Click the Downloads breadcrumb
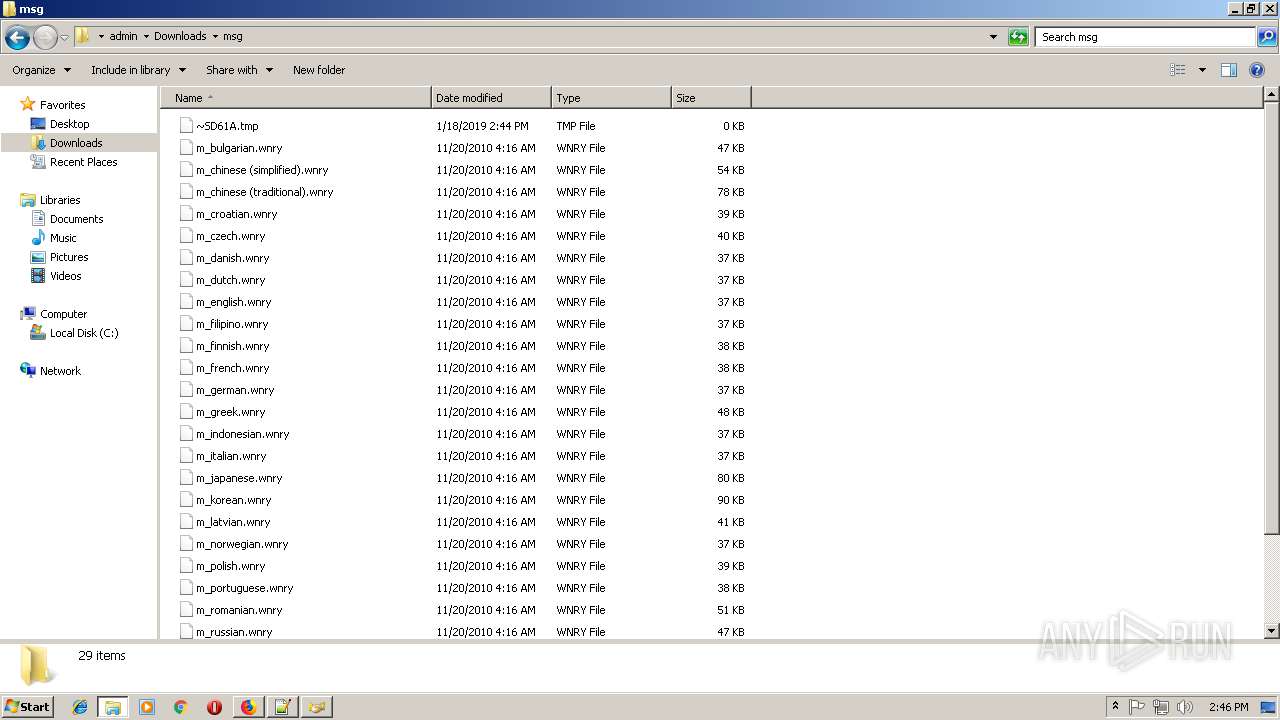This screenshot has height=720, width=1280. tap(180, 36)
